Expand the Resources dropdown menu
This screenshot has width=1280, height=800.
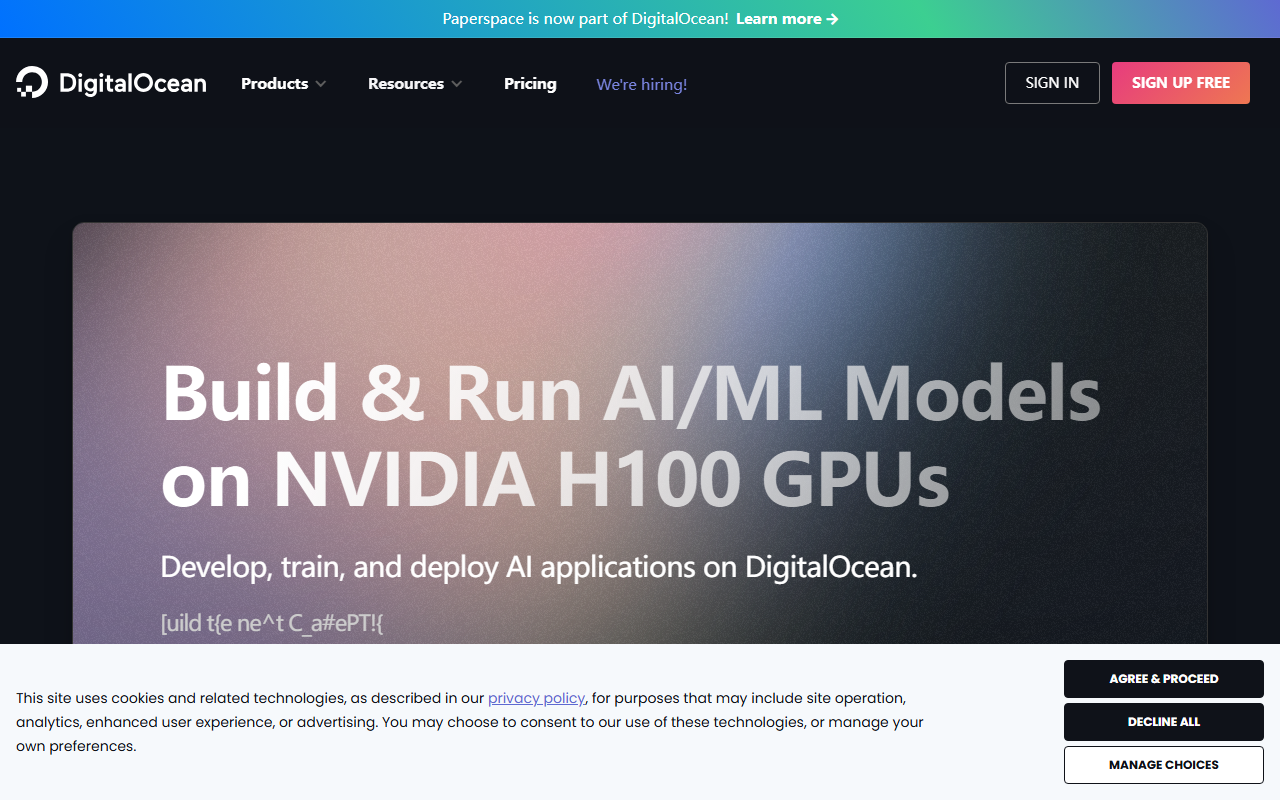415,84
